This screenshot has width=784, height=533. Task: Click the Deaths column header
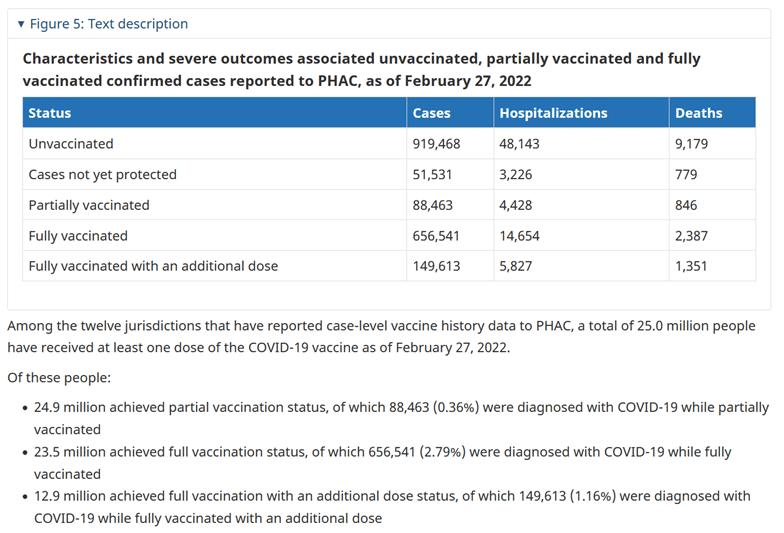click(712, 113)
